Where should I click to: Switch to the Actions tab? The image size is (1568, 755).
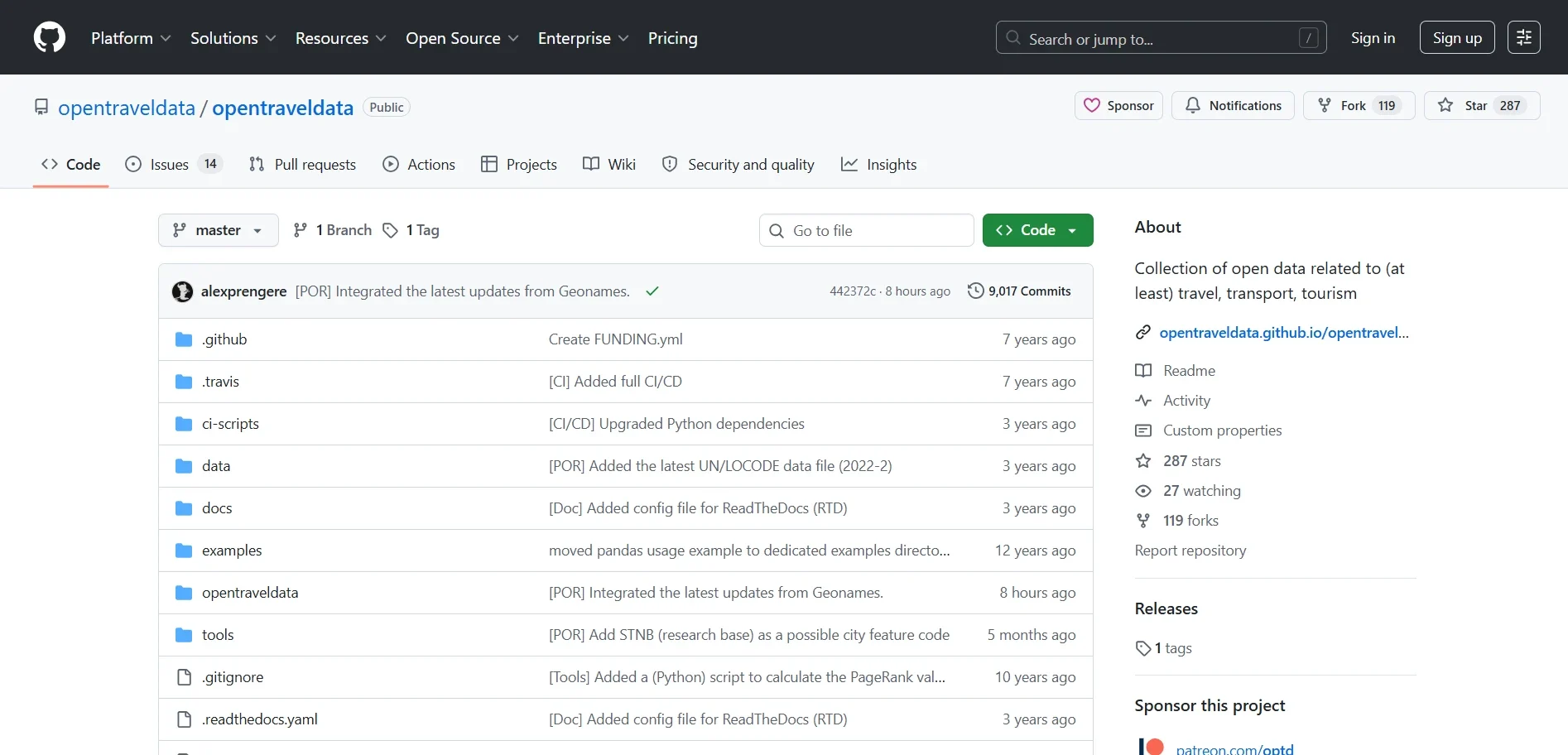(x=419, y=165)
